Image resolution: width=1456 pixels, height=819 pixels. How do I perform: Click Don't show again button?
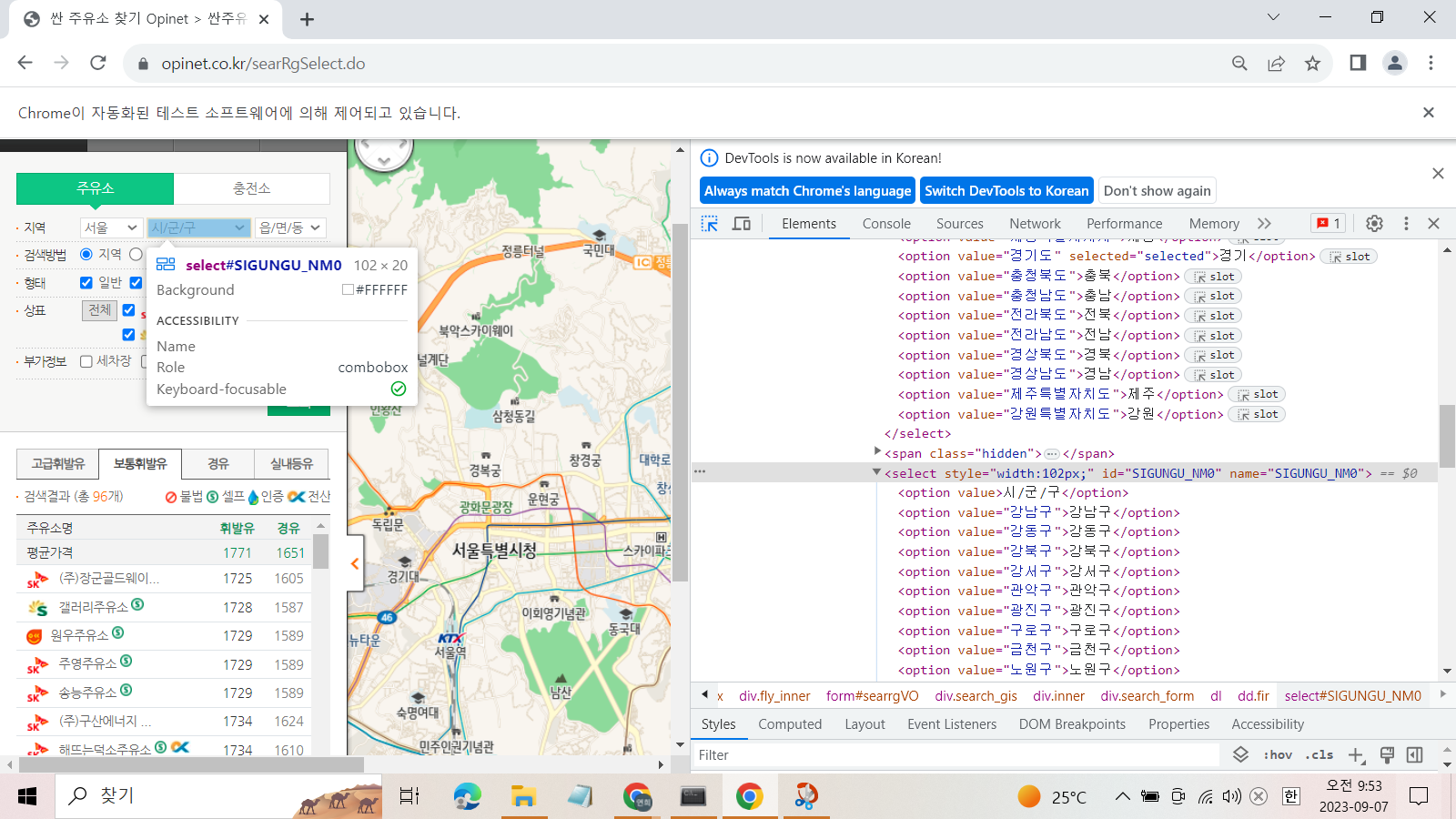point(1157,191)
